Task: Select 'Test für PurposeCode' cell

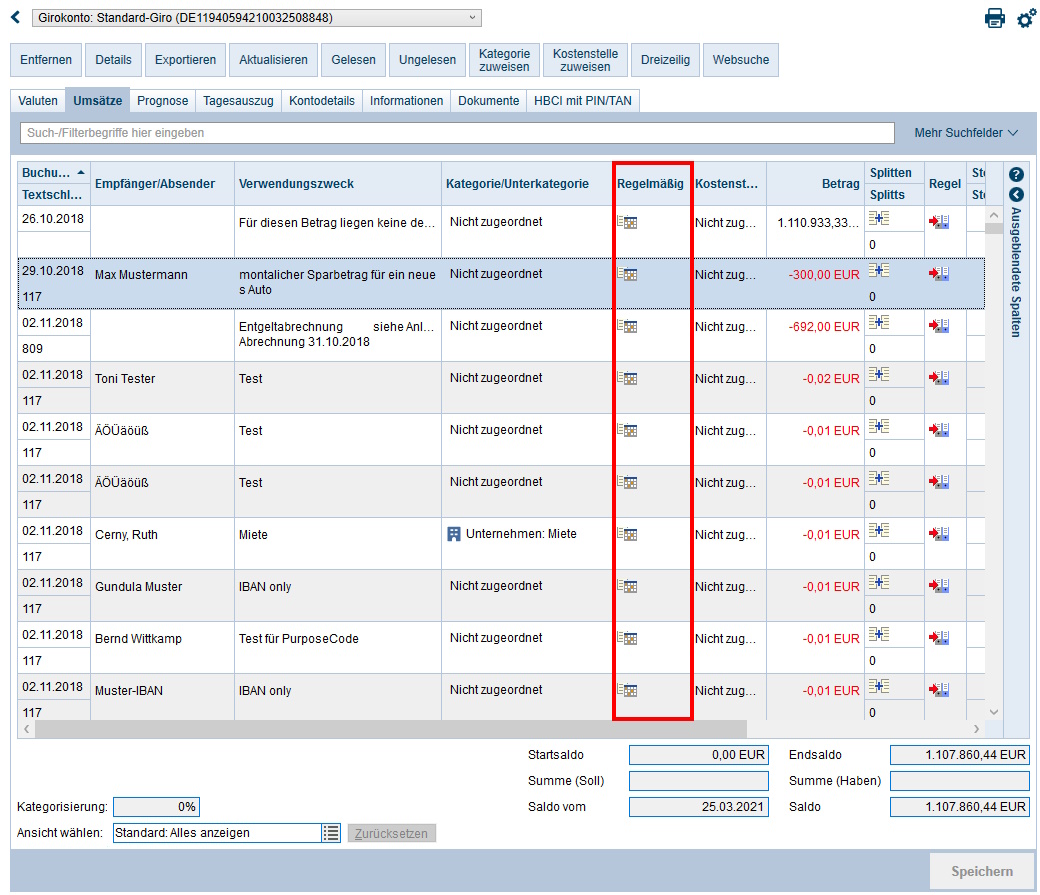Action: [x=338, y=647]
